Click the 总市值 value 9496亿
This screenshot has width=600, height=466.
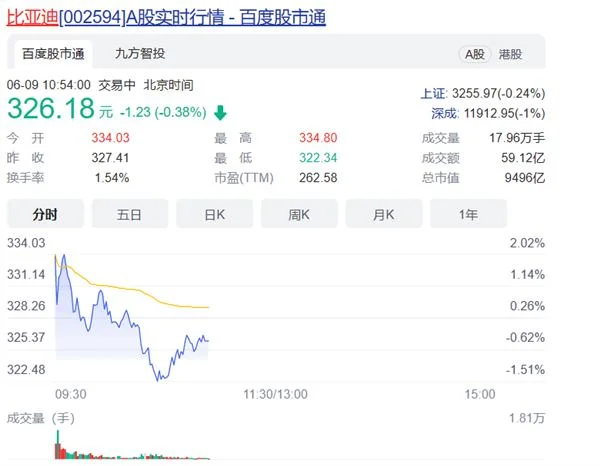[524, 178]
